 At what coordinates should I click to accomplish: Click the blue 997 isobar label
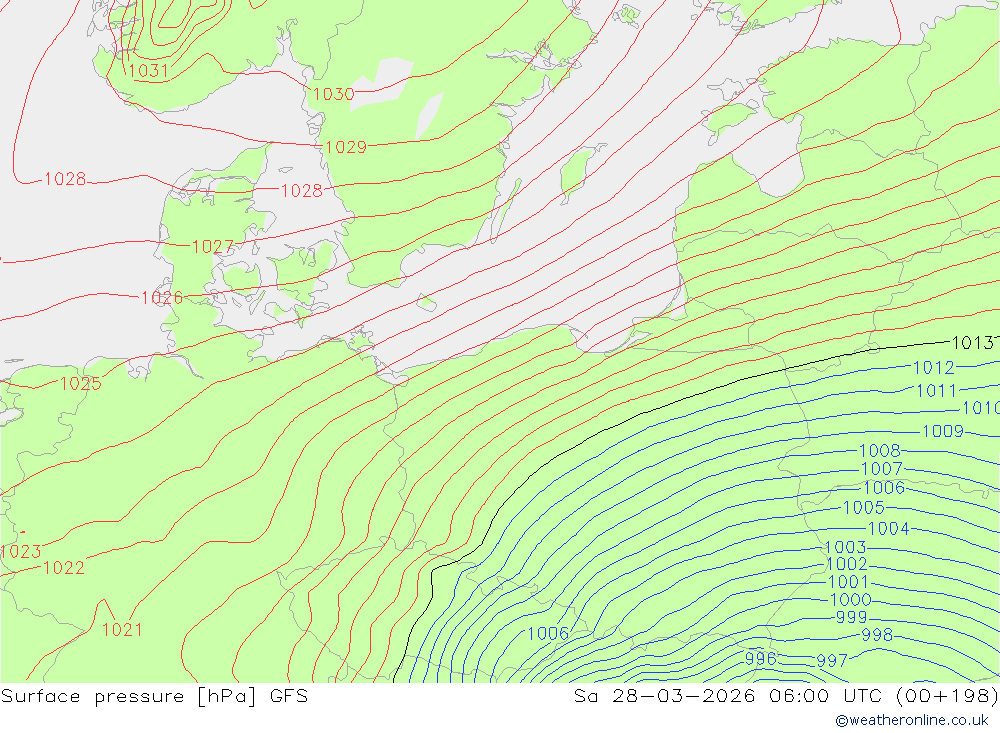coord(832,660)
